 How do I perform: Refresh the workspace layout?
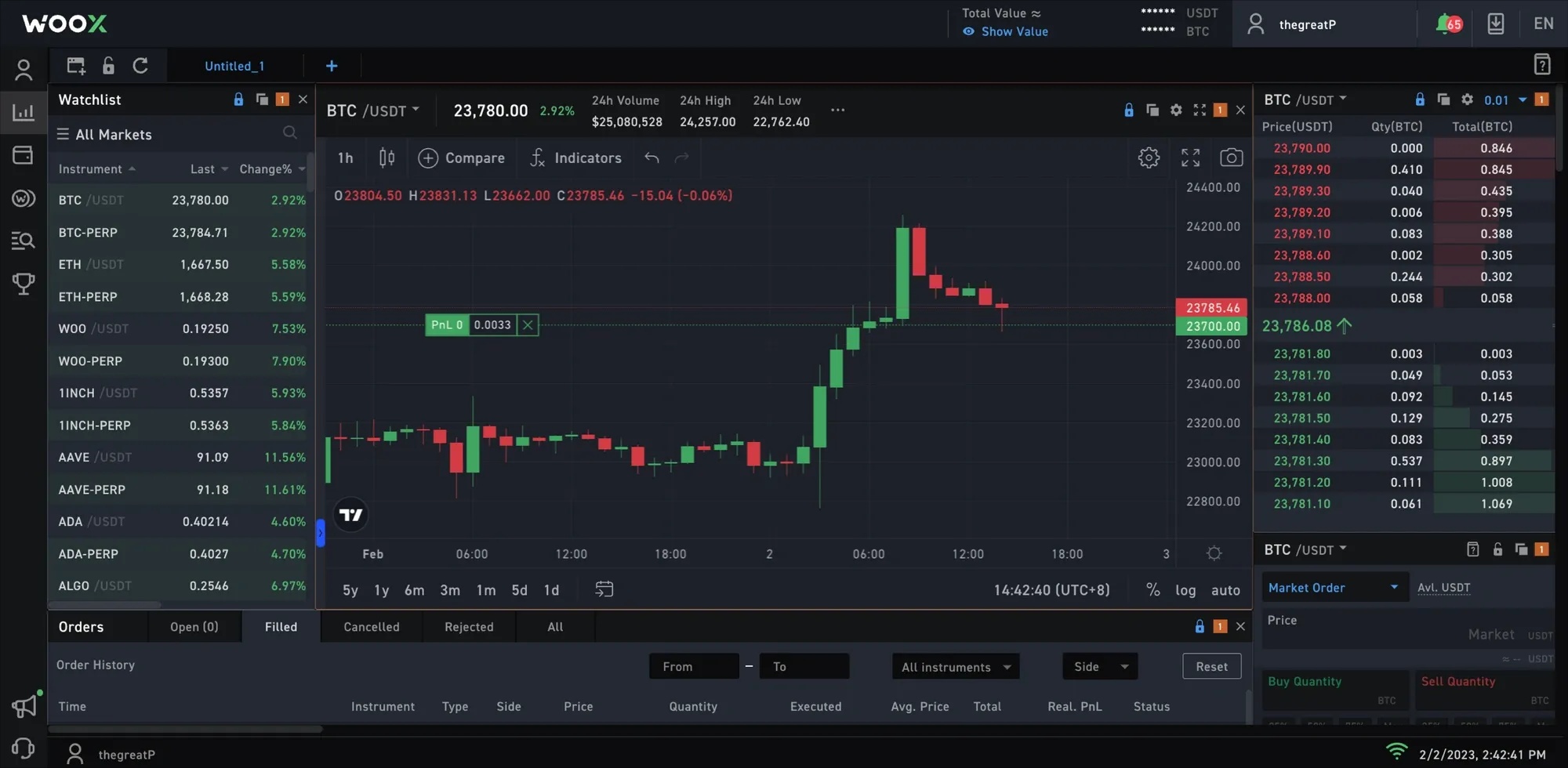[140, 66]
